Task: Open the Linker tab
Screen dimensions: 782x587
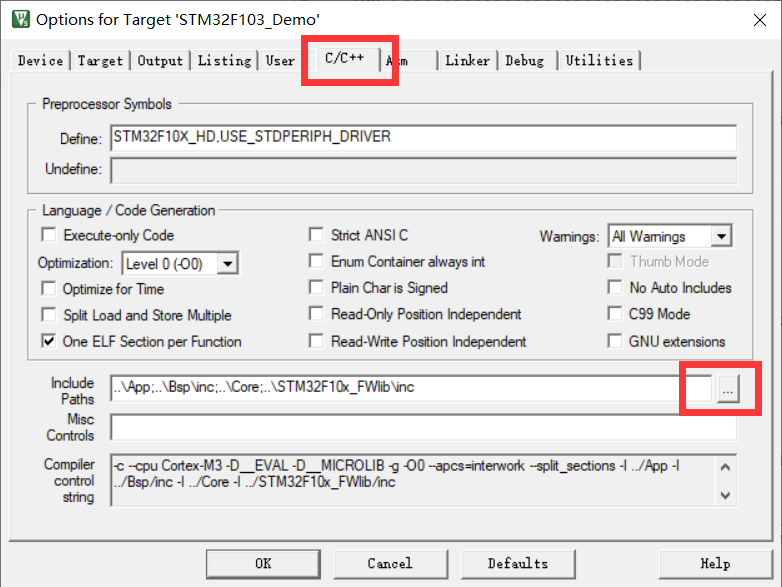Action: (x=467, y=61)
